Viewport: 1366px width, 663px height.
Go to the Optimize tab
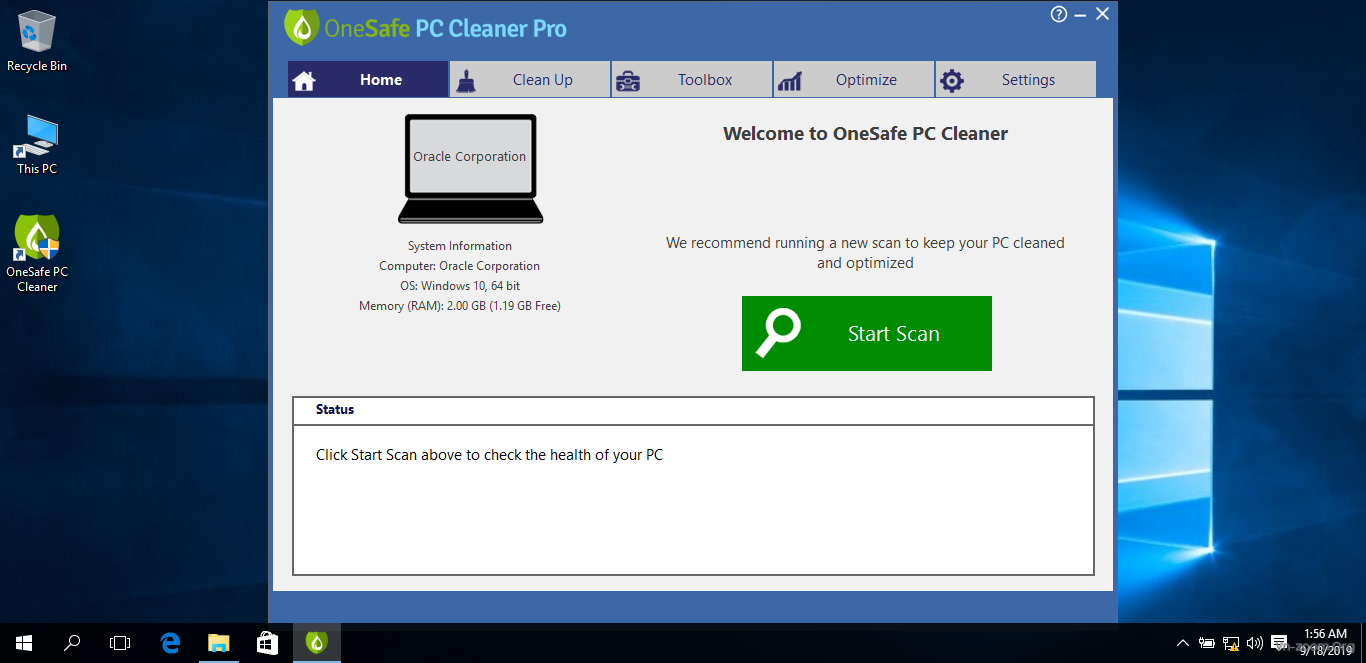pos(854,80)
